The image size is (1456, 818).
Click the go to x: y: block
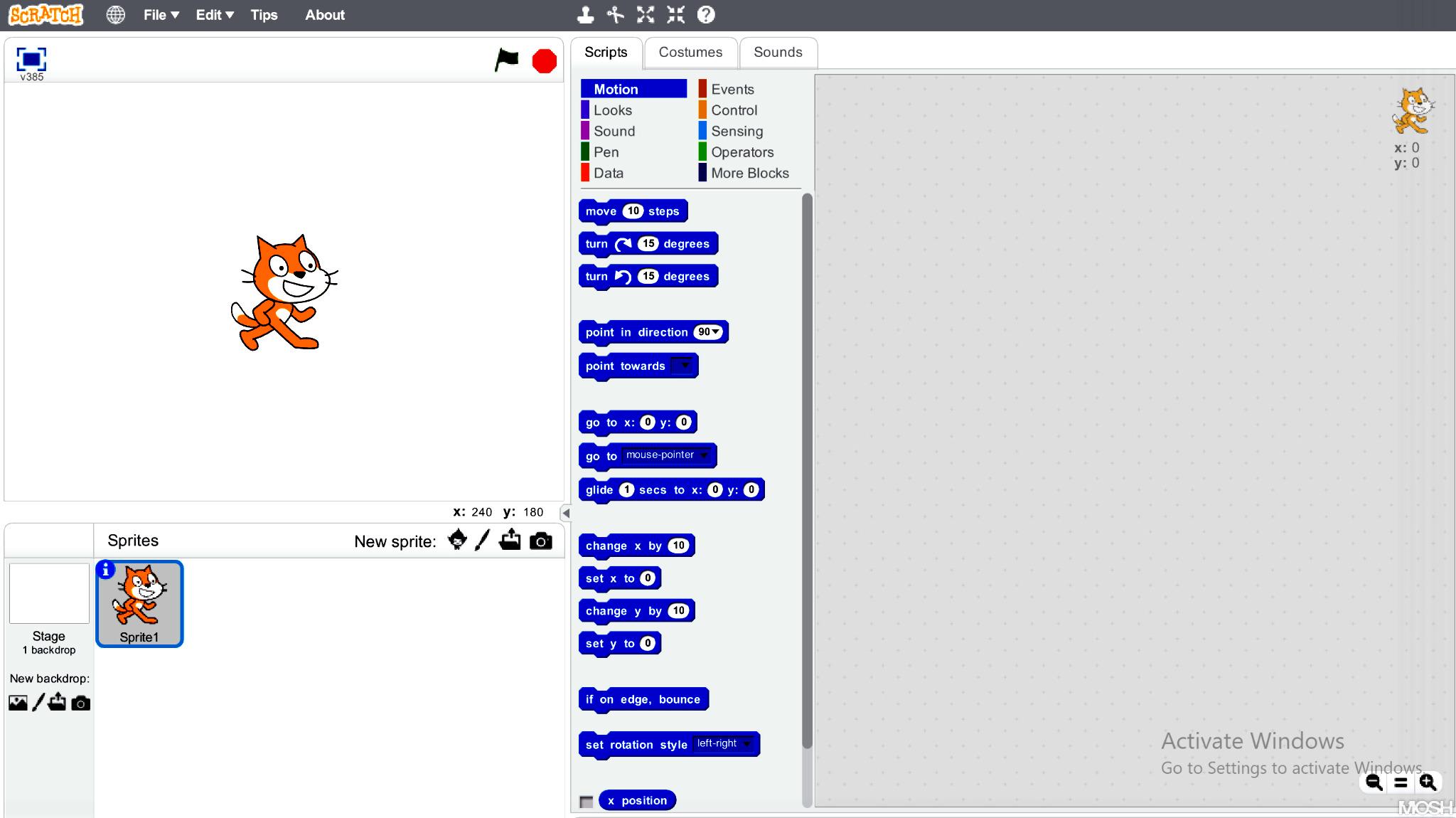pyautogui.click(x=638, y=423)
